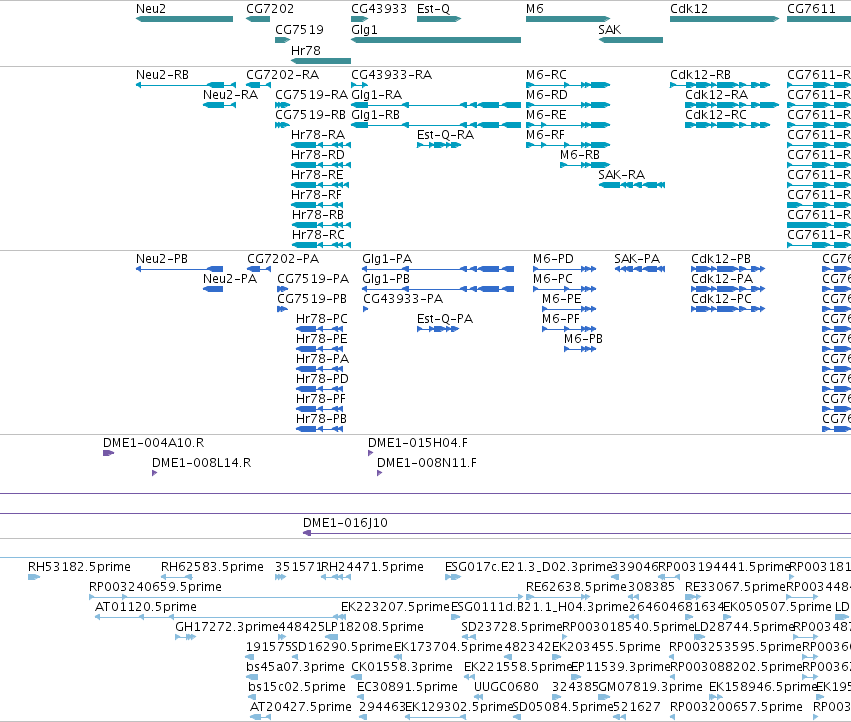Select the bs45a07.3prime EST label

[x=295, y=667]
